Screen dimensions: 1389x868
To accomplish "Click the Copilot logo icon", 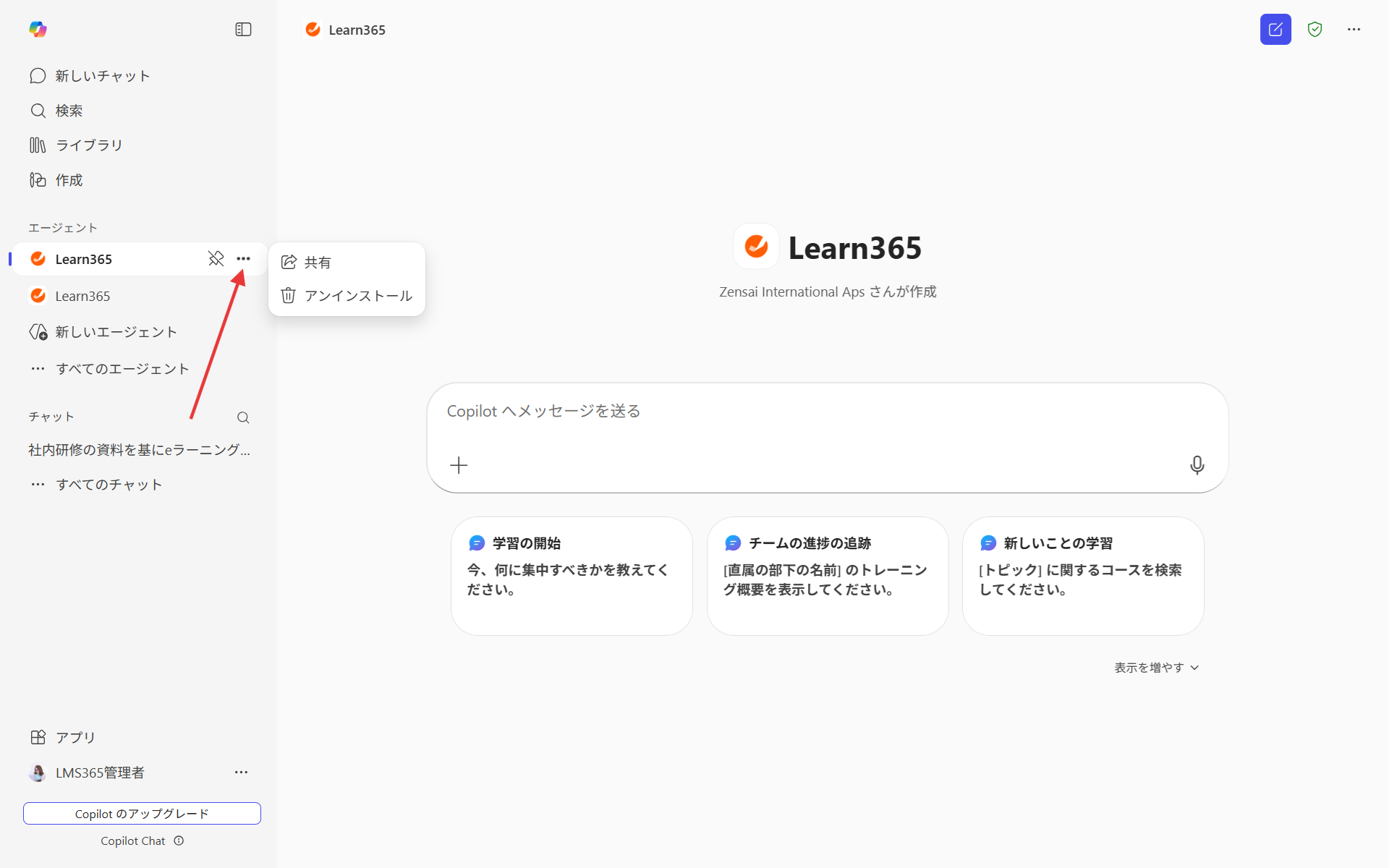I will (x=38, y=29).
